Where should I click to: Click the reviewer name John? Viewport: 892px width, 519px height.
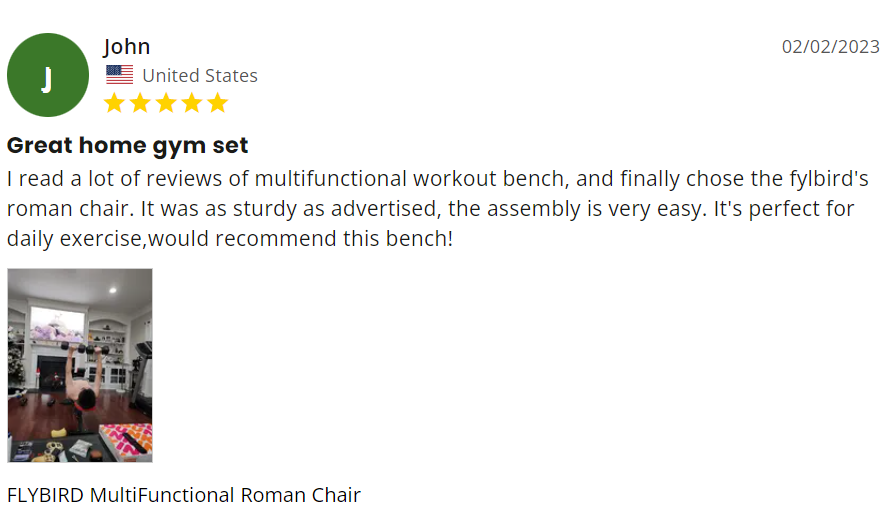tap(127, 46)
